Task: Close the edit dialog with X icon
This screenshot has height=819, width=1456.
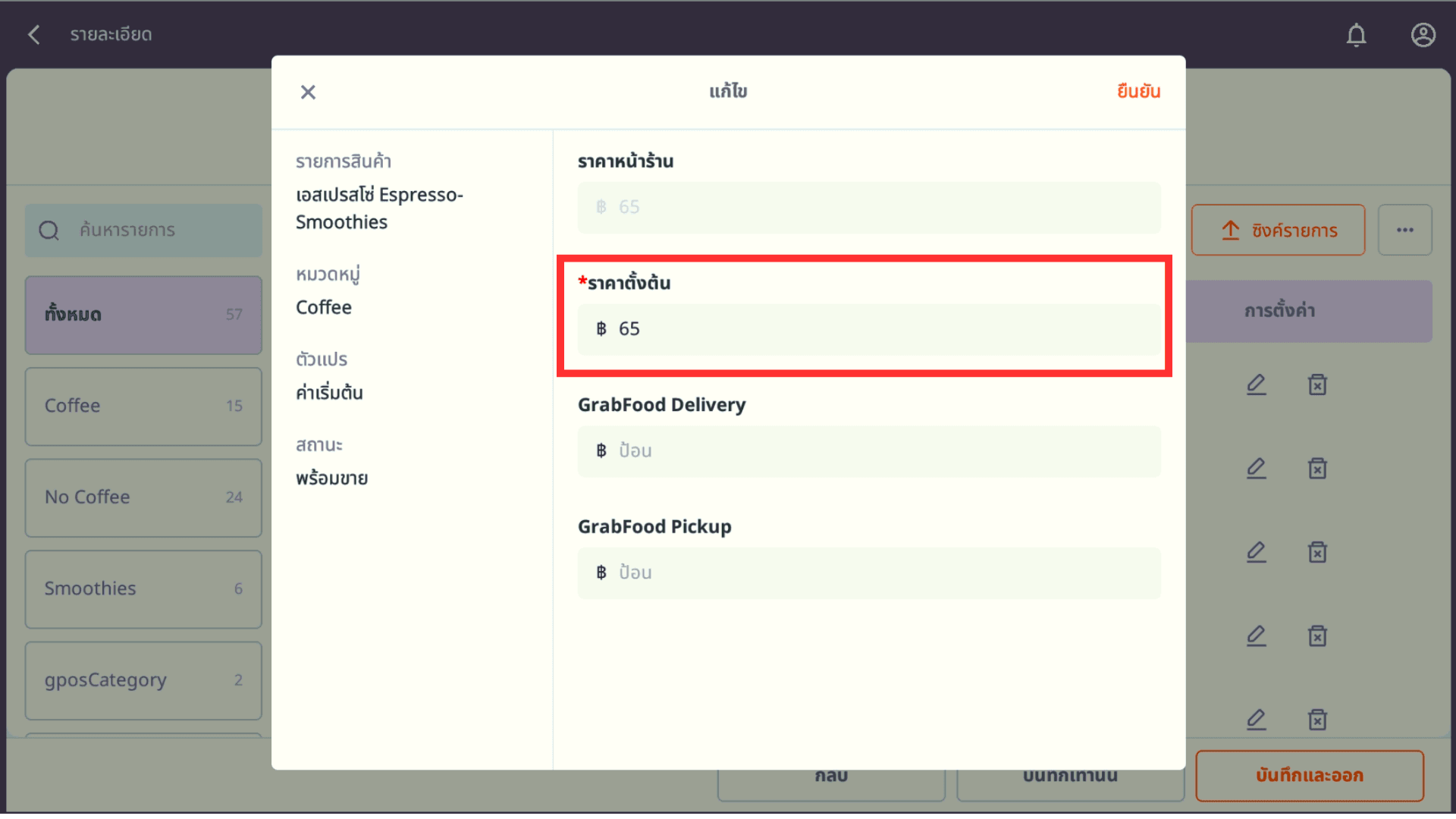Action: click(x=308, y=92)
